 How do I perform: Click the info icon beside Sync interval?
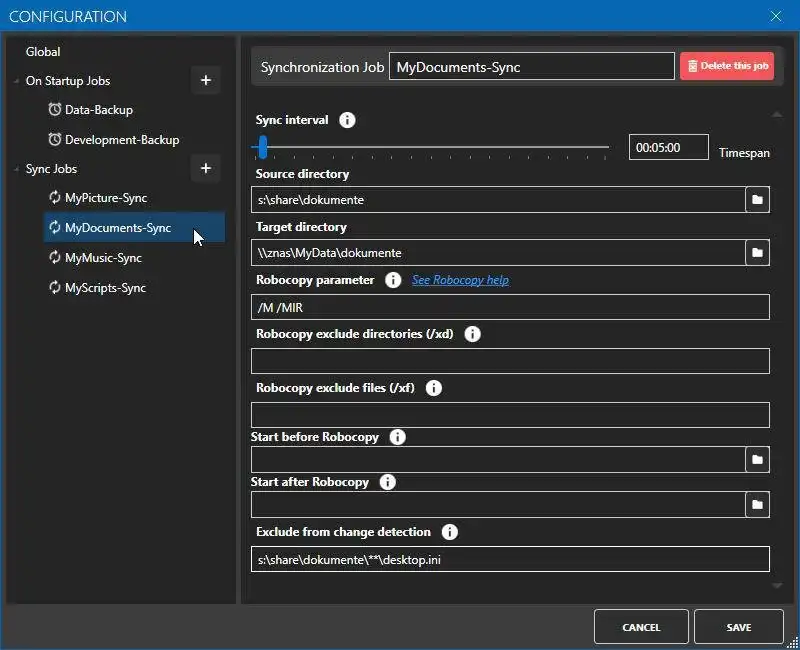pyautogui.click(x=347, y=120)
